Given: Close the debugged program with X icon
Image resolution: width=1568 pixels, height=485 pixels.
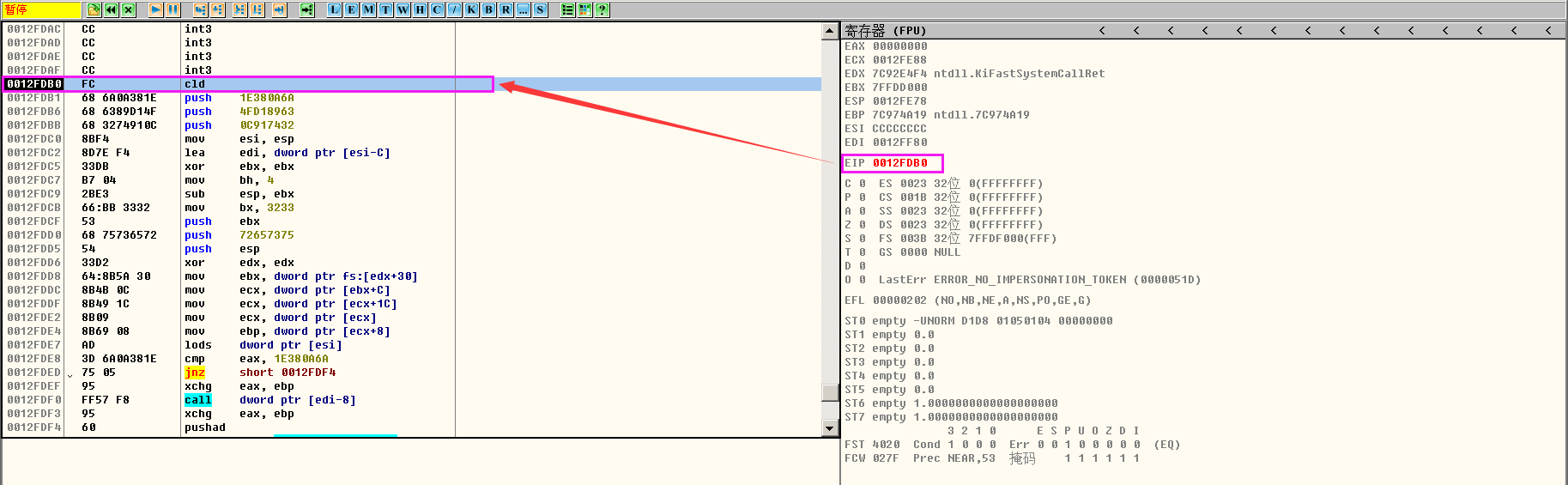Looking at the screenshot, I should 128,9.
